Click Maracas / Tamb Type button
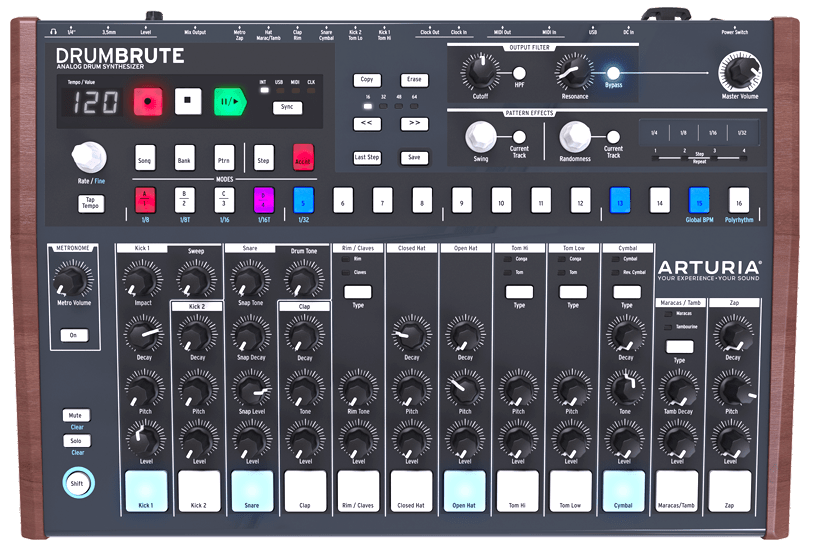Viewport: 813px width, 547px height. pyautogui.click(x=680, y=346)
